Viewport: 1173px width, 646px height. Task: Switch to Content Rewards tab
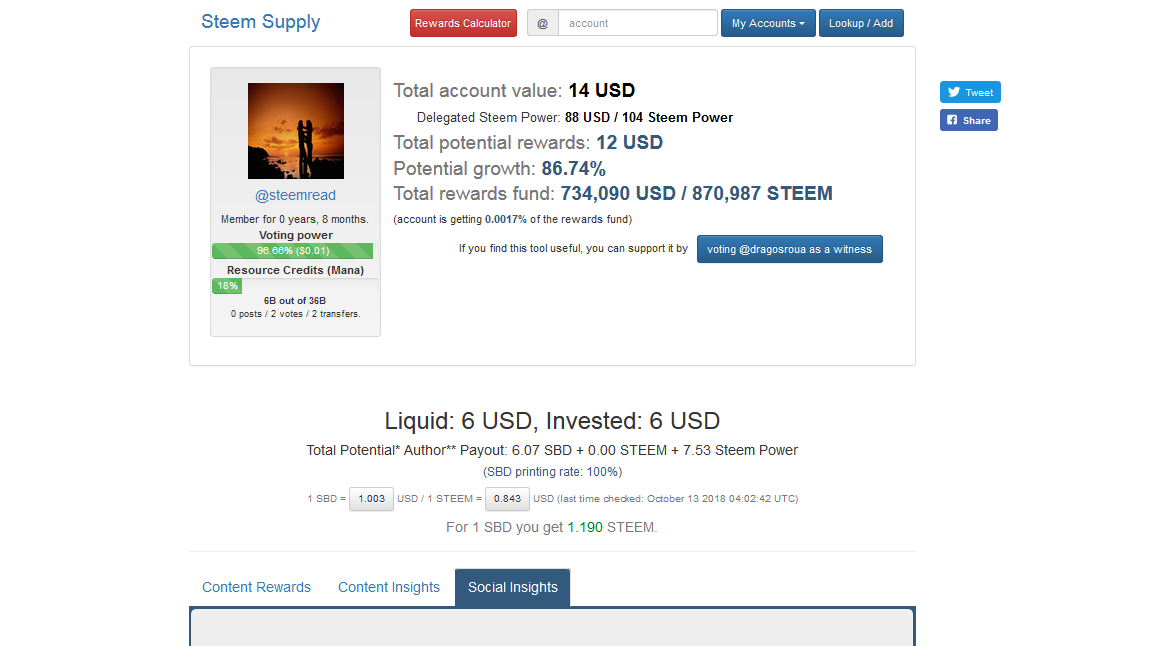[x=257, y=588]
